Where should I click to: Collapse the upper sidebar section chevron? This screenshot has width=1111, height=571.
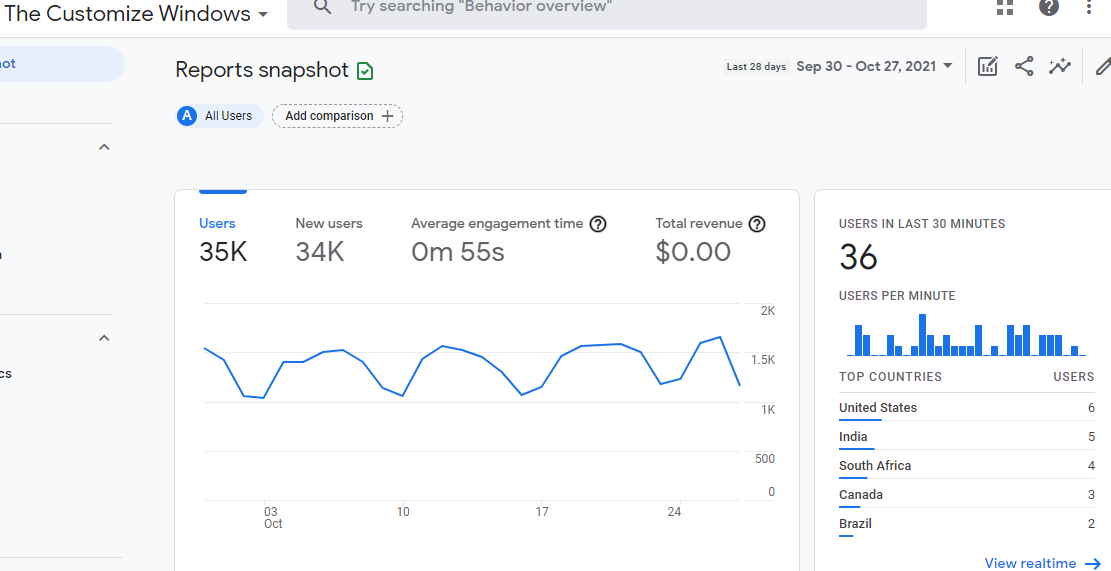pyautogui.click(x=104, y=147)
